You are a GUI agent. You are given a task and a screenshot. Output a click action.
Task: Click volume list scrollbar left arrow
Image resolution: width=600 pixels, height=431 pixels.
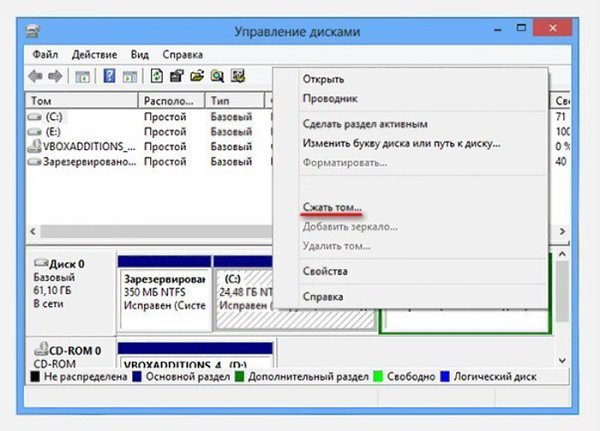click(33, 231)
